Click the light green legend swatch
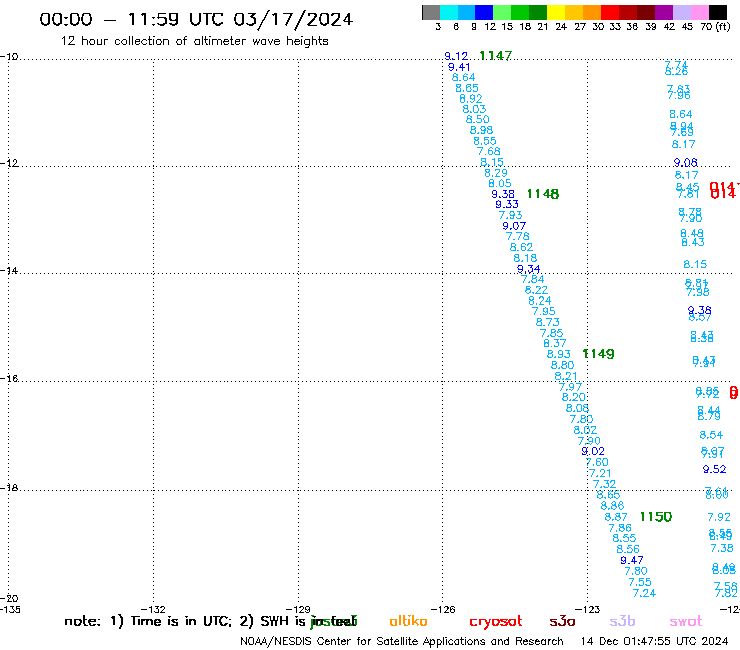The height and width of the screenshot is (650, 740). pos(502,12)
